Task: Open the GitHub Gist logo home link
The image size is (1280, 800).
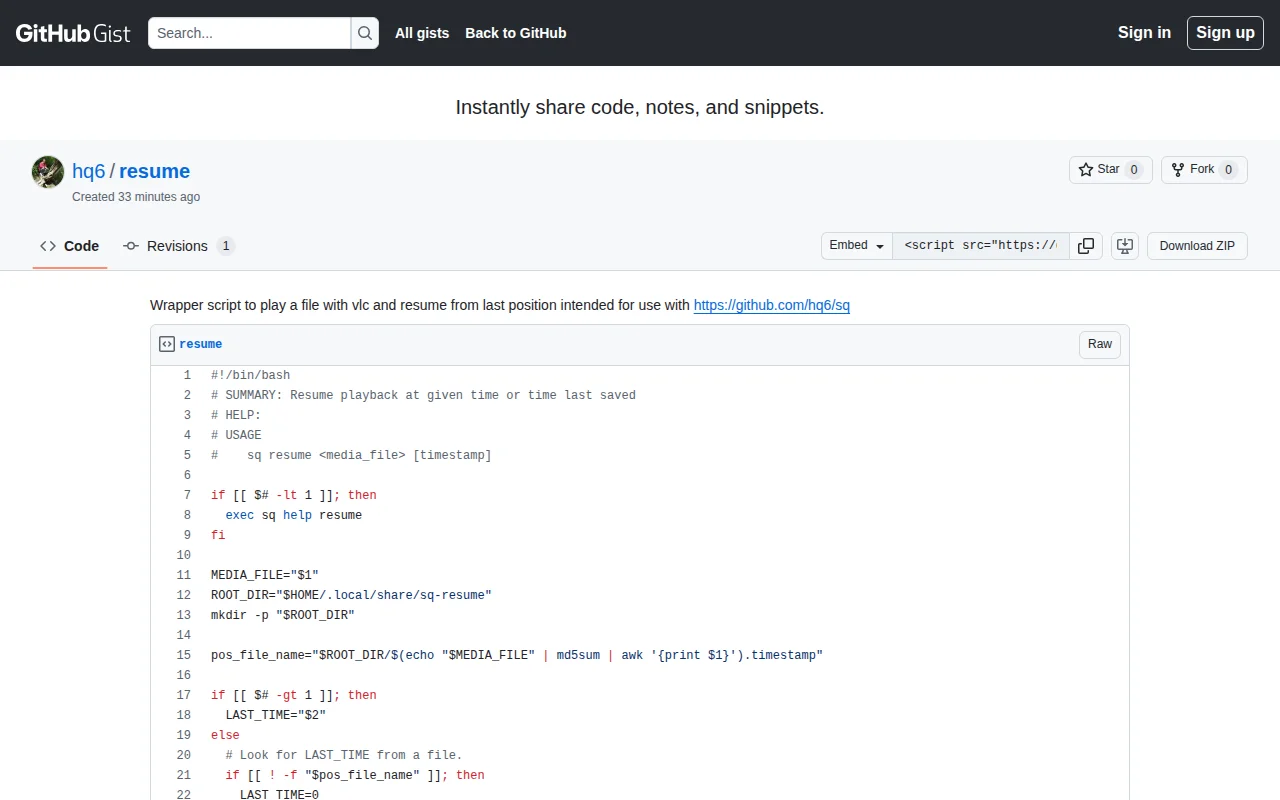Action: [x=73, y=33]
